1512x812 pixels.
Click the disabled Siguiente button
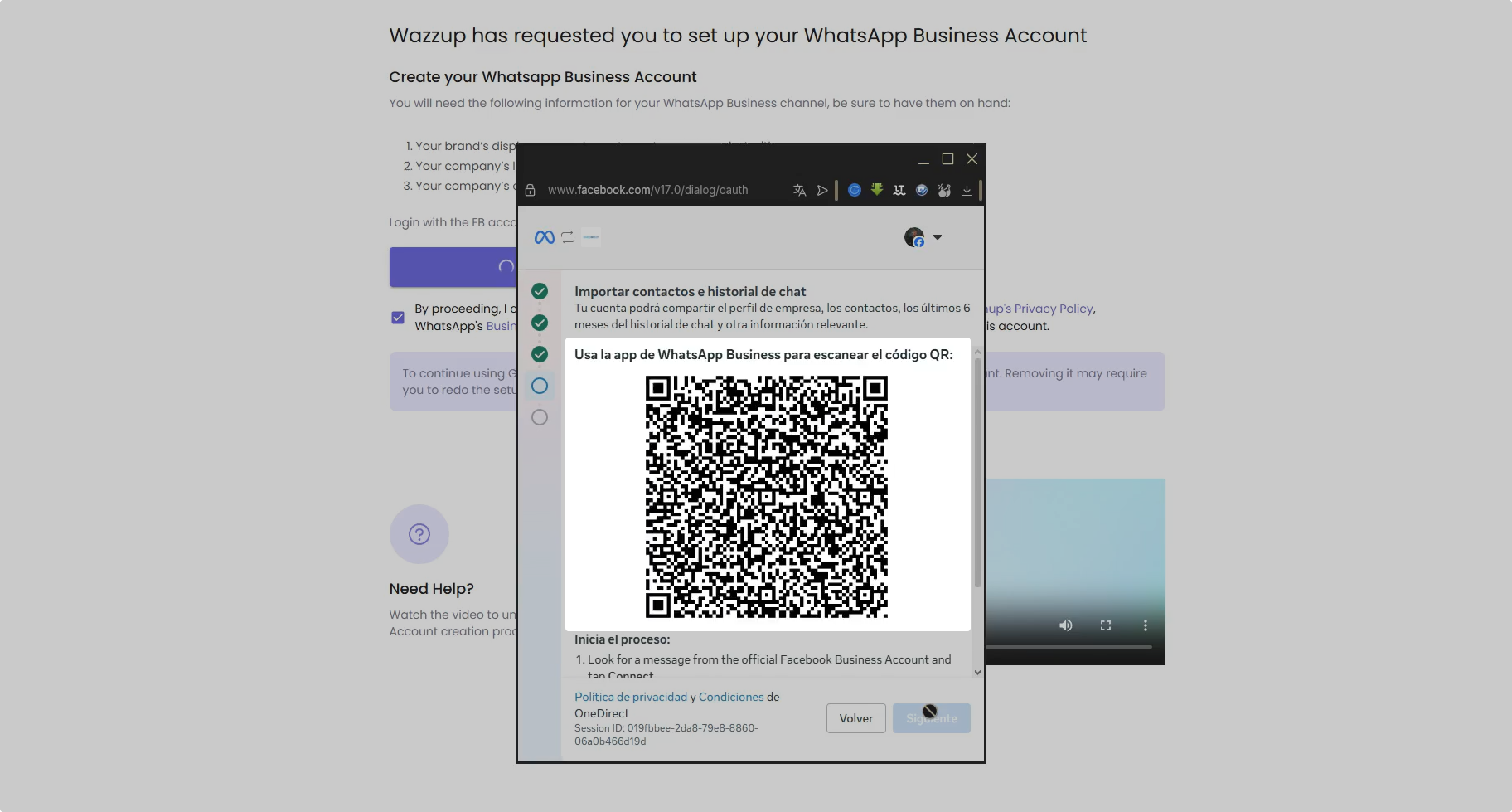[932, 718]
